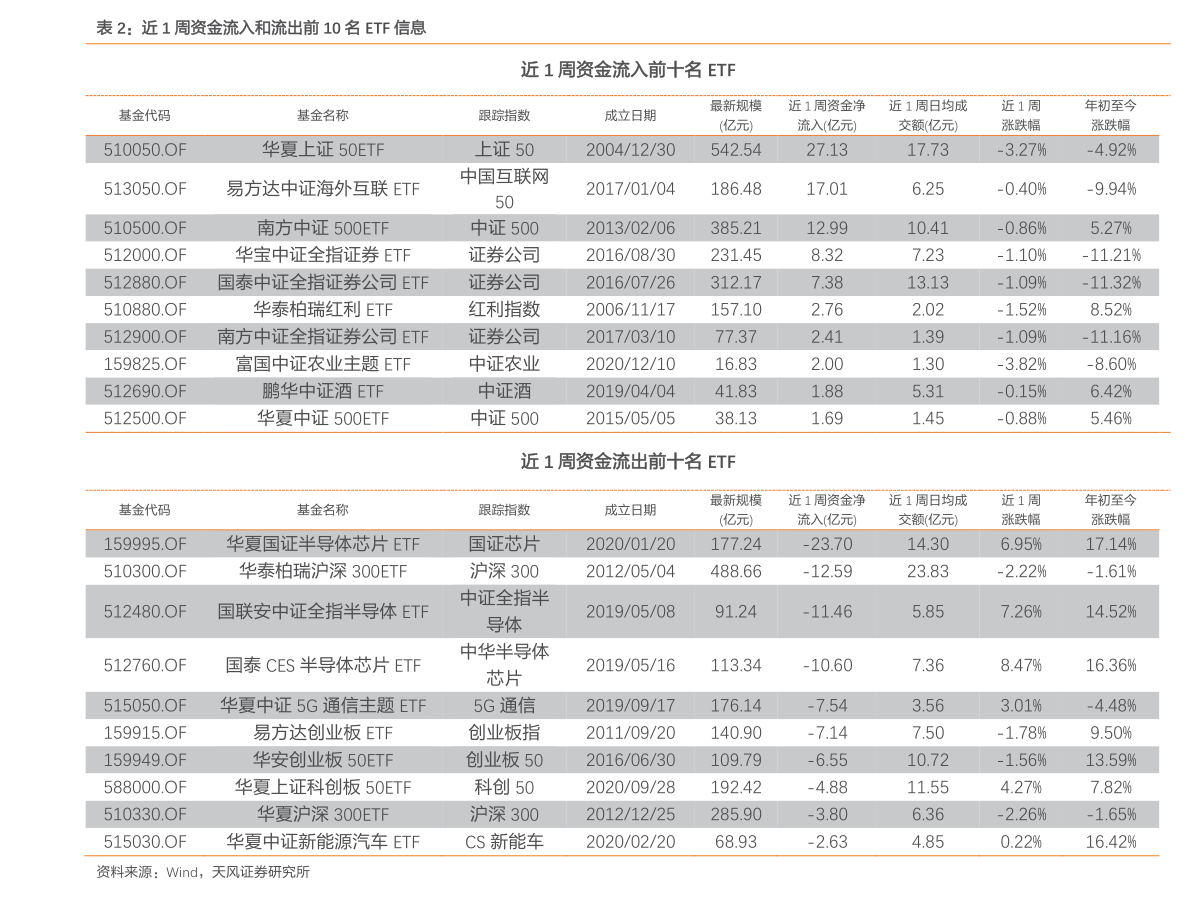
Task: Click the 基金代码 column header
Action: pyautogui.click(x=144, y=114)
